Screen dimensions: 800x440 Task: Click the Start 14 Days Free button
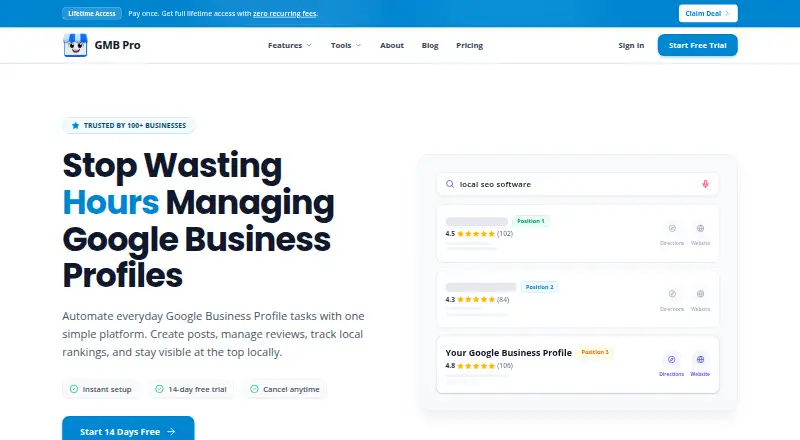click(128, 429)
